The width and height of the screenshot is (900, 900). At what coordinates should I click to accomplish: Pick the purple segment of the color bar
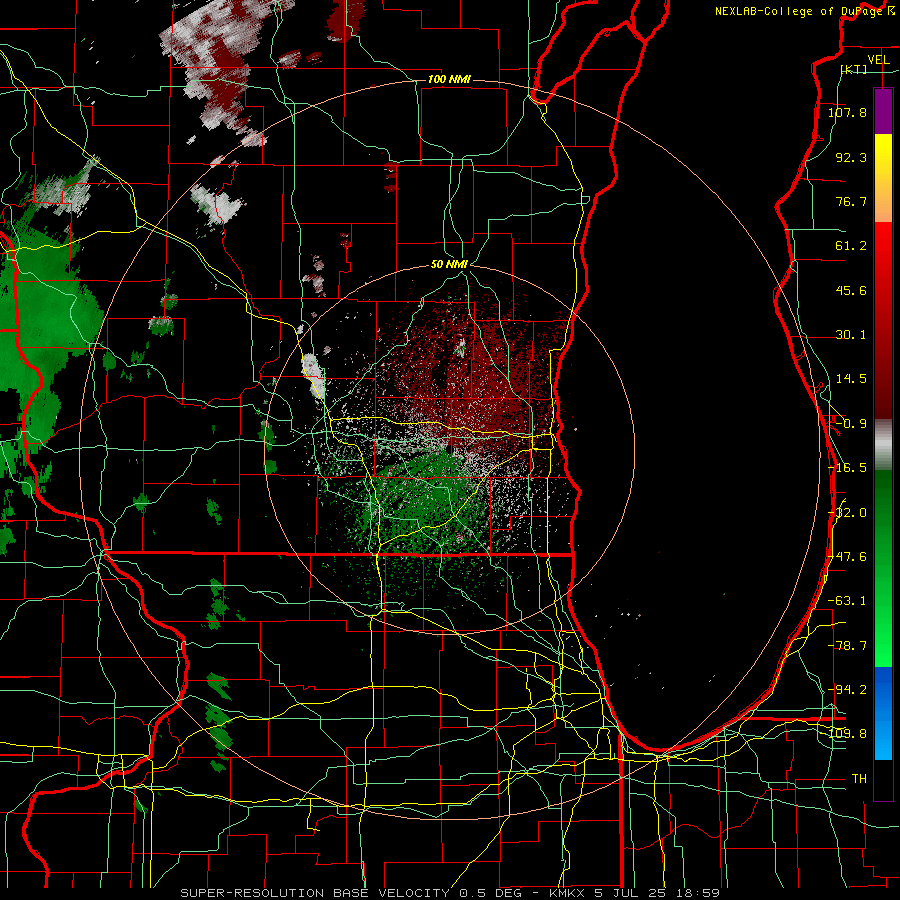883,111
